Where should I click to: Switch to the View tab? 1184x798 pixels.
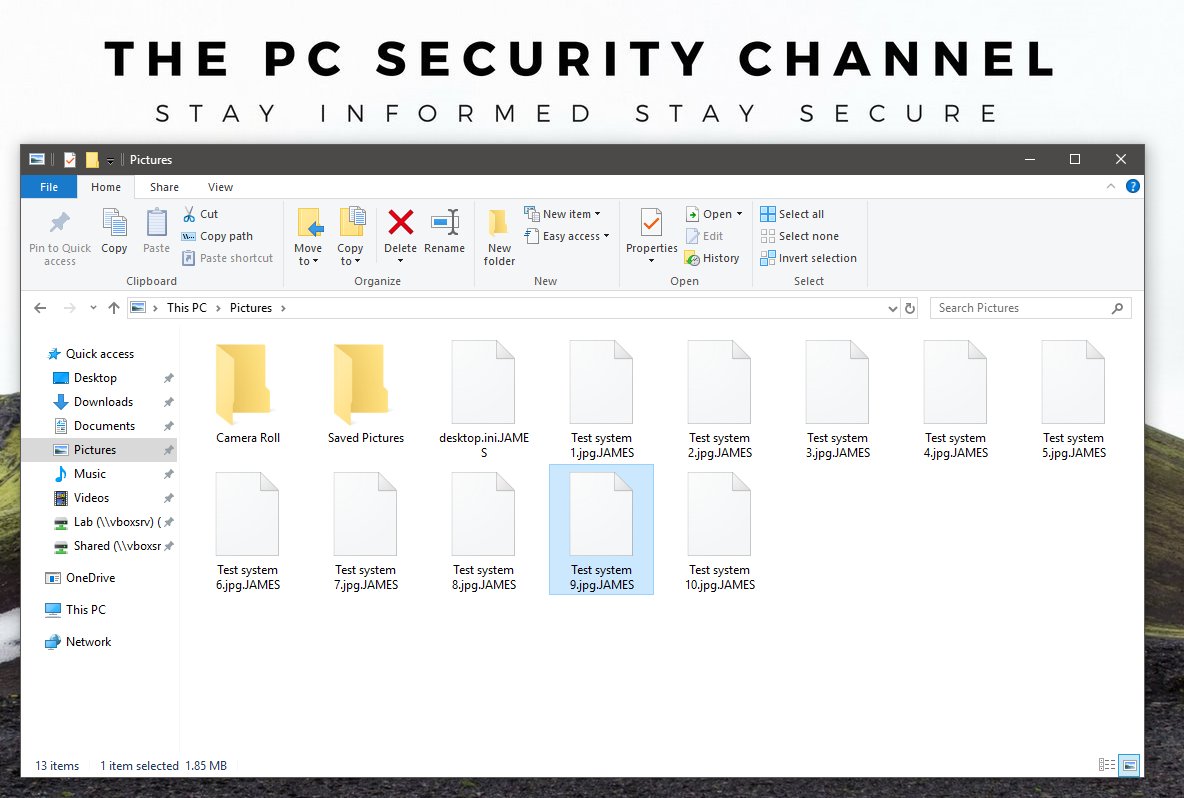[x=220, y=187]
